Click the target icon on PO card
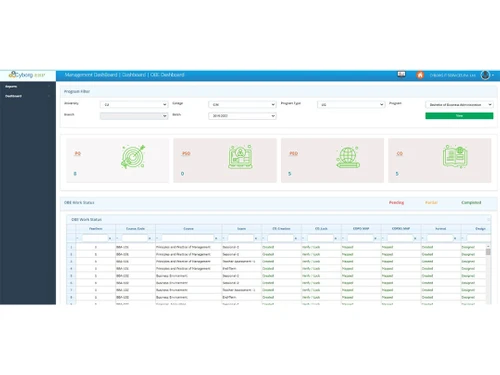The width and height of the screenshot is (500, 375). [x=133, y=156]
